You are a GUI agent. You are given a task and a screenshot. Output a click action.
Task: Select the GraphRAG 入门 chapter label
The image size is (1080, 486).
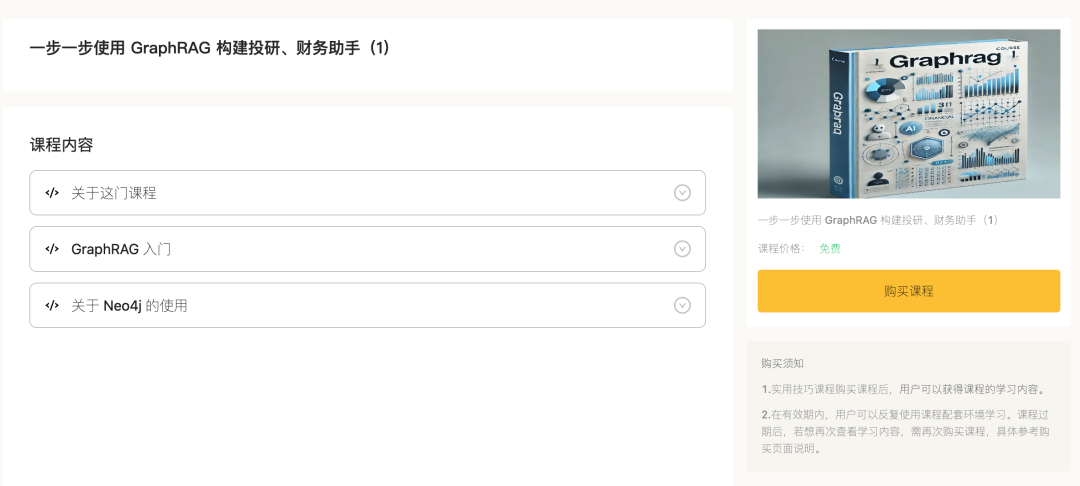point(121,249)
